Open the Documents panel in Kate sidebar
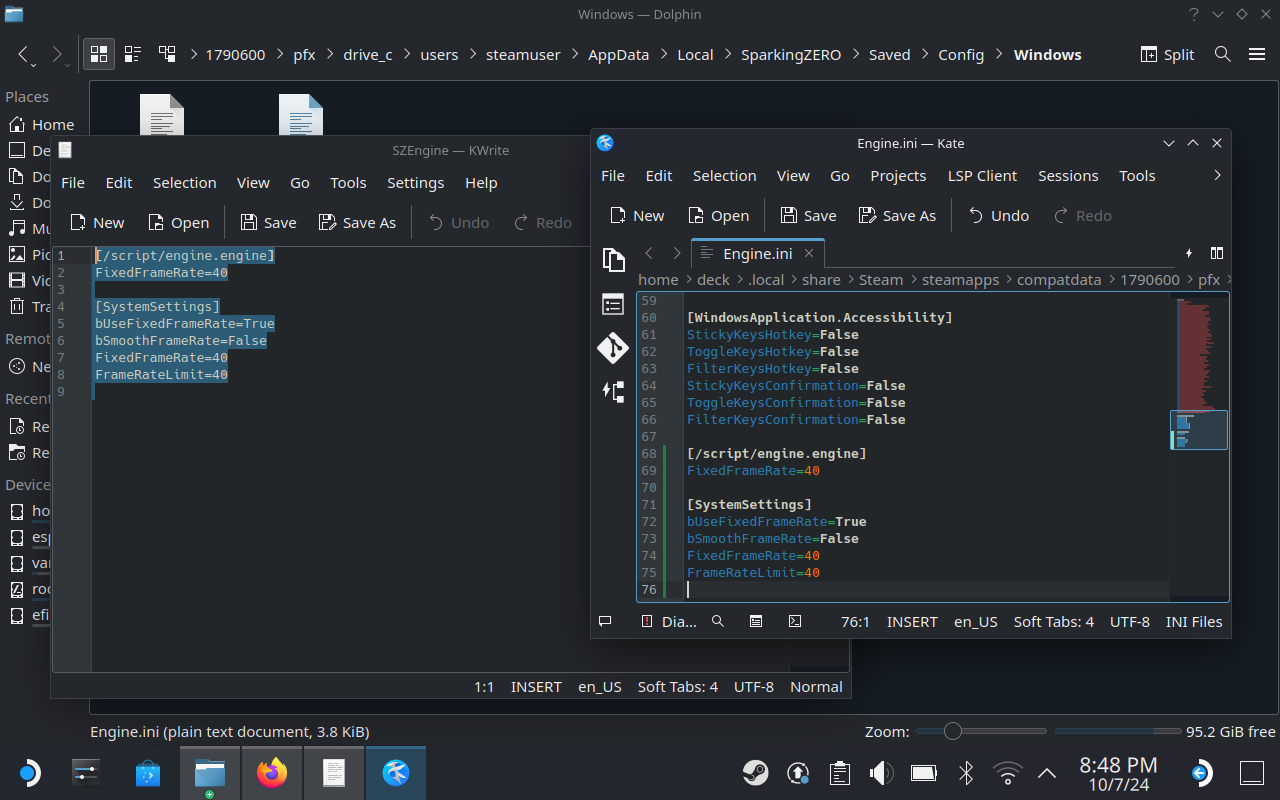Viewport: 1280px width, 800px height. coord(613,260)
